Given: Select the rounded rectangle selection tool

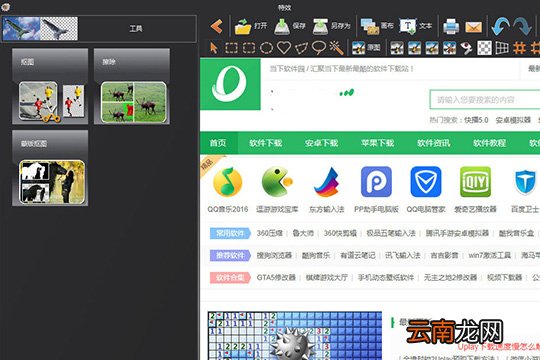Looking at the screenshot, I should tap(249, 48).
